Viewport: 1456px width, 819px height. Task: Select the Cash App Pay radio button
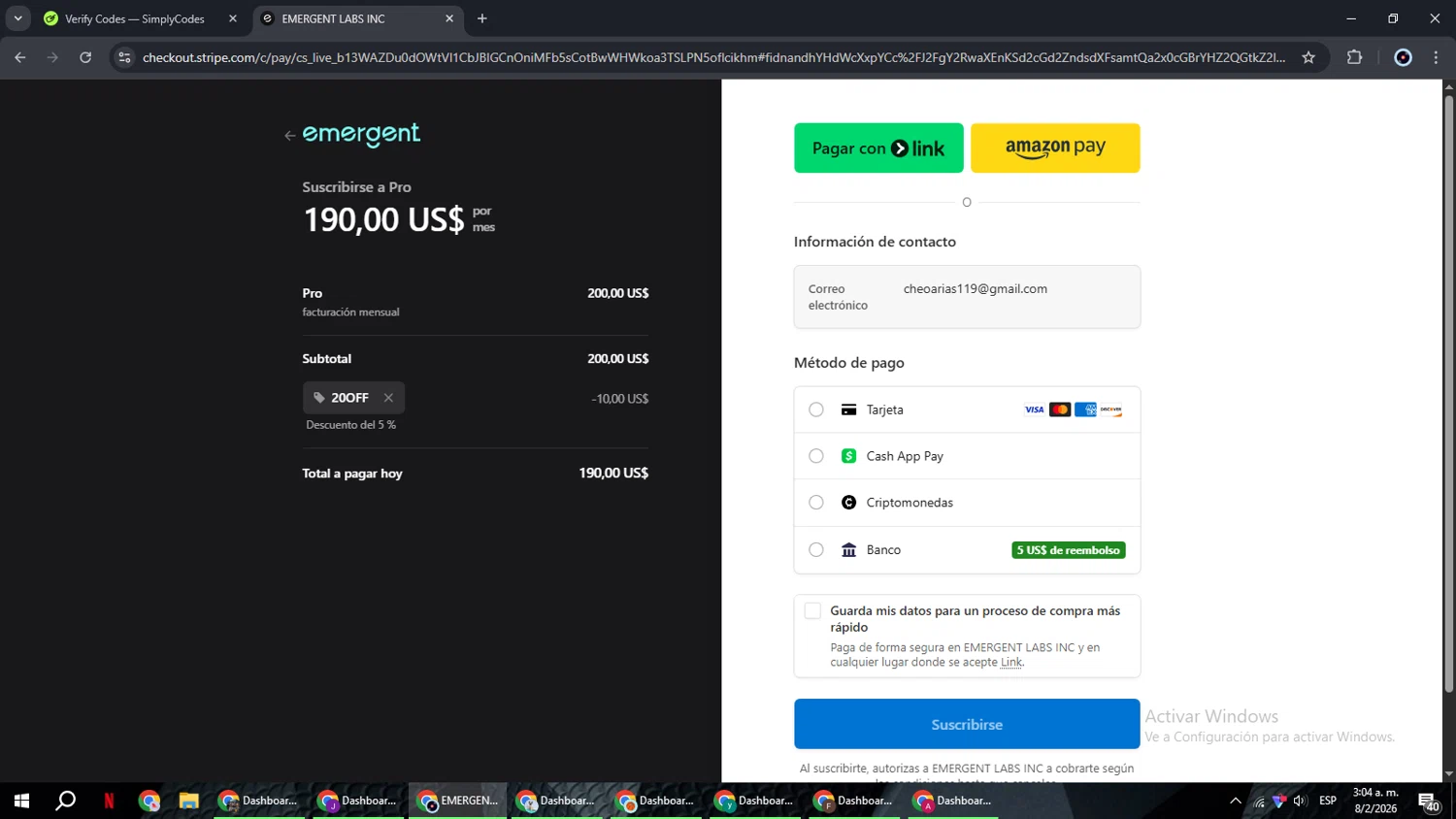816,456
